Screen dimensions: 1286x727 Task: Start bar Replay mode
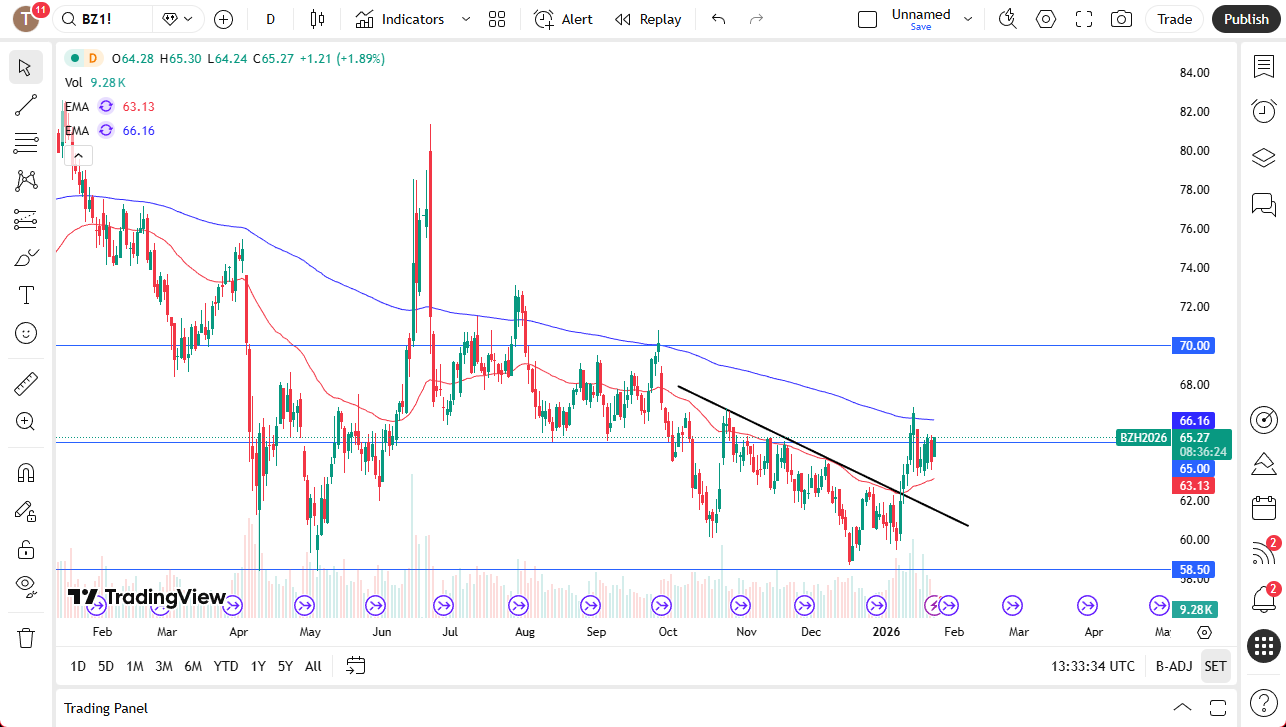[x=648, y=19]
